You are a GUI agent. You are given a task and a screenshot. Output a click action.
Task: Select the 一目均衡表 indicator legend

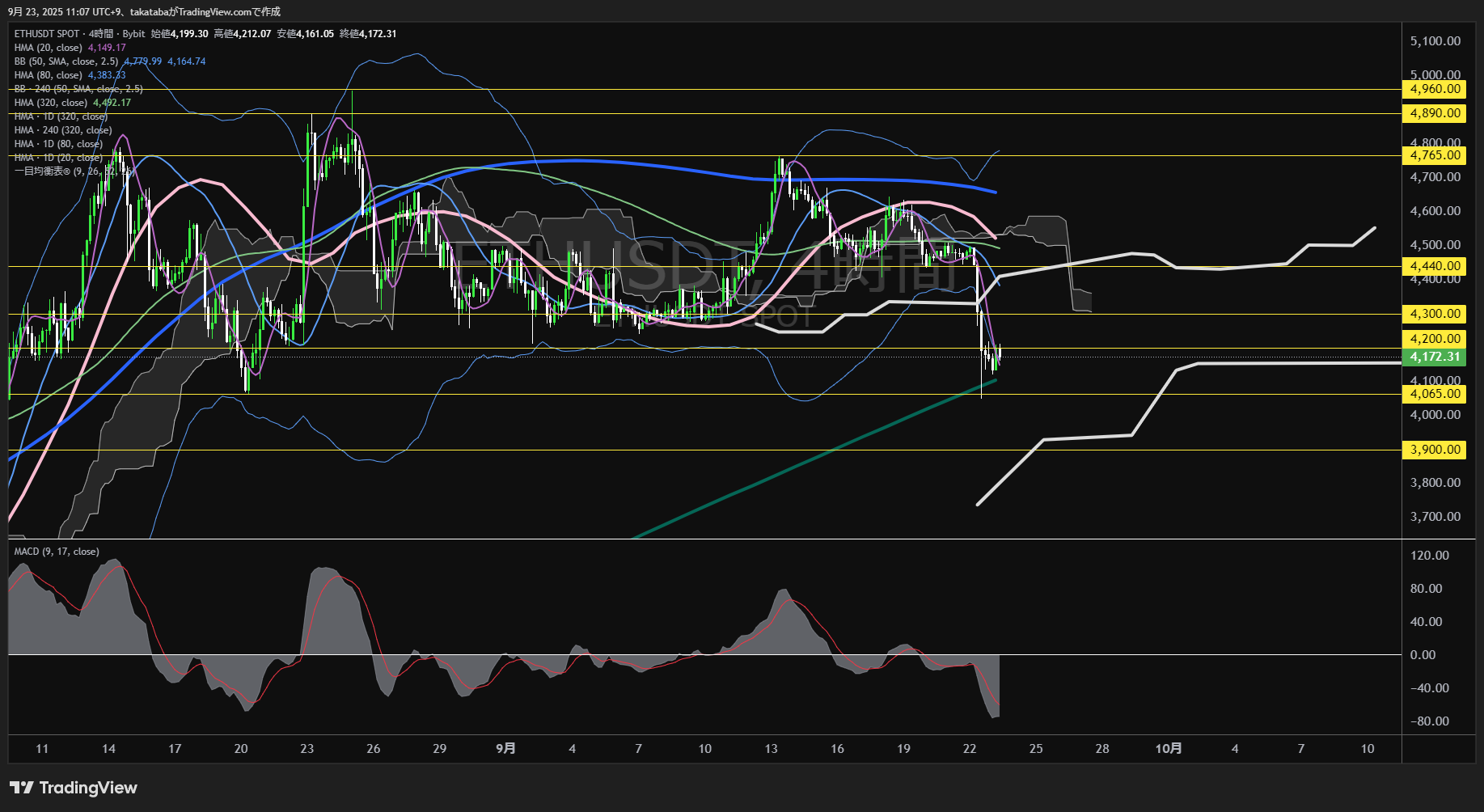[73, 171]
